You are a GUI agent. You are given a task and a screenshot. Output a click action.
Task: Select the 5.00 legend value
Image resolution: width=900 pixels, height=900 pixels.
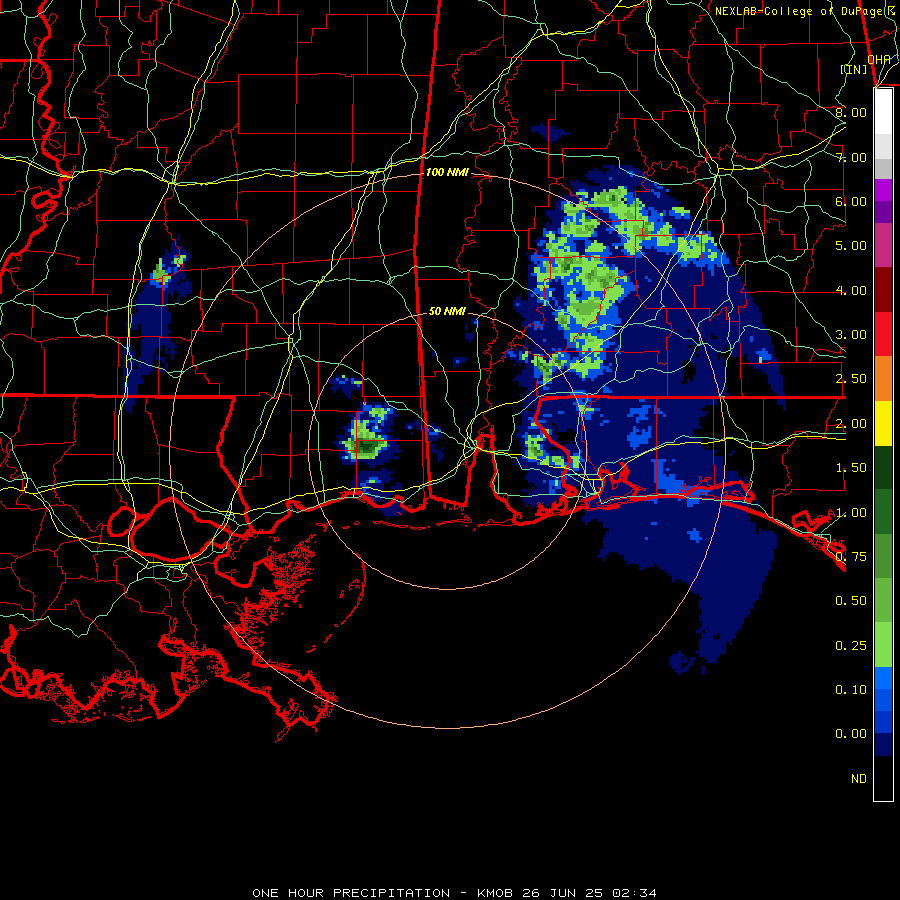[851, 246]
